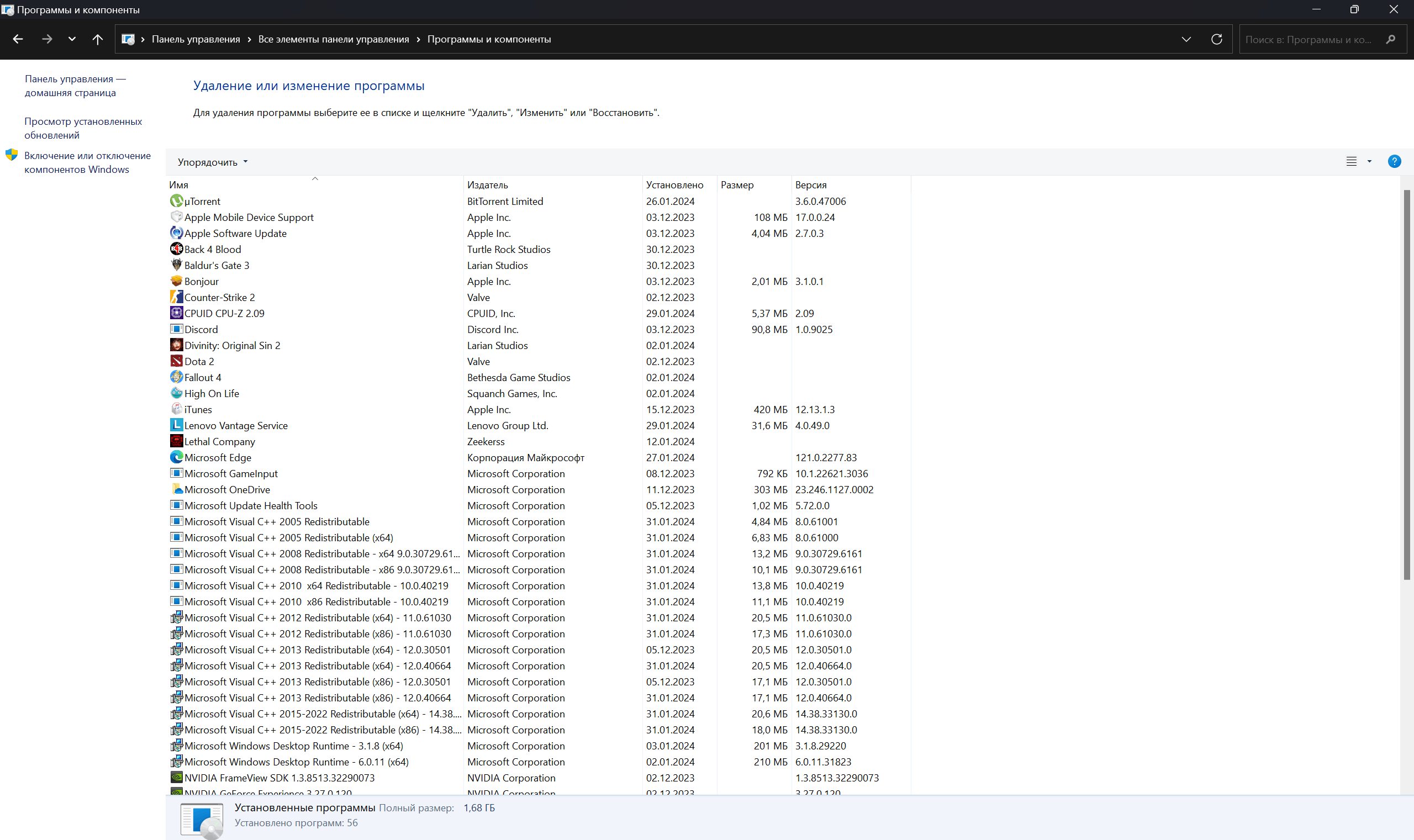Select Microsoft Update Health Tools row
Viewport: 1414px width, 840px height.
[x=539, y=505]
